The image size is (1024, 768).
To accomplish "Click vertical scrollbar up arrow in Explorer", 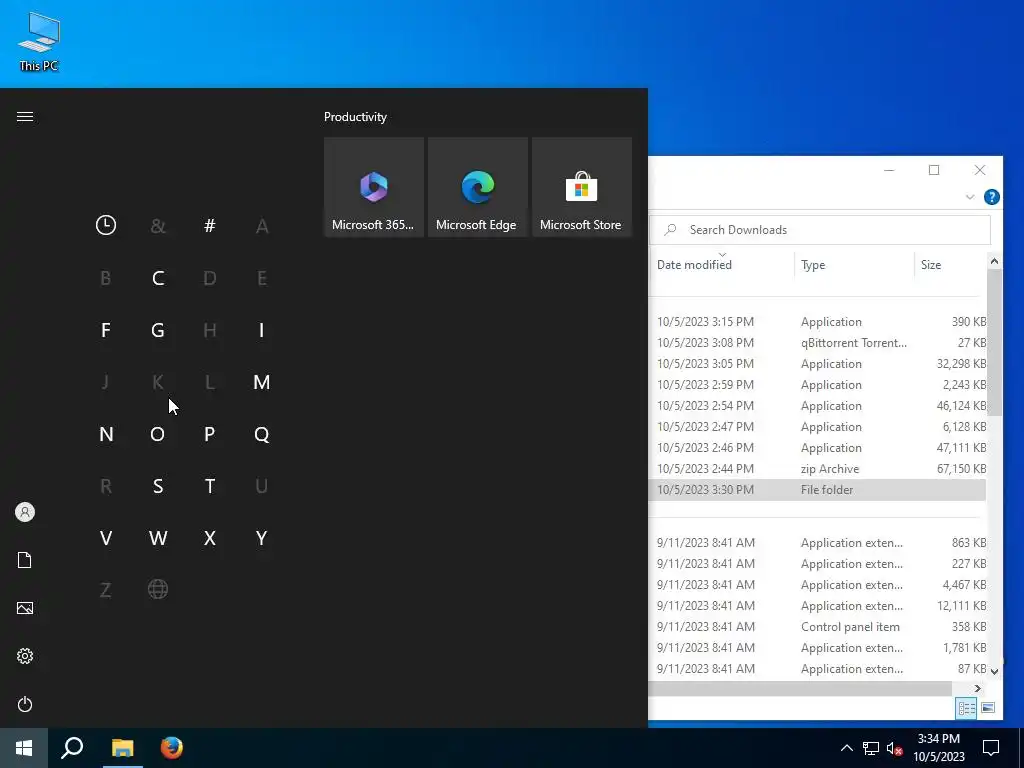I will coord(994,261).
